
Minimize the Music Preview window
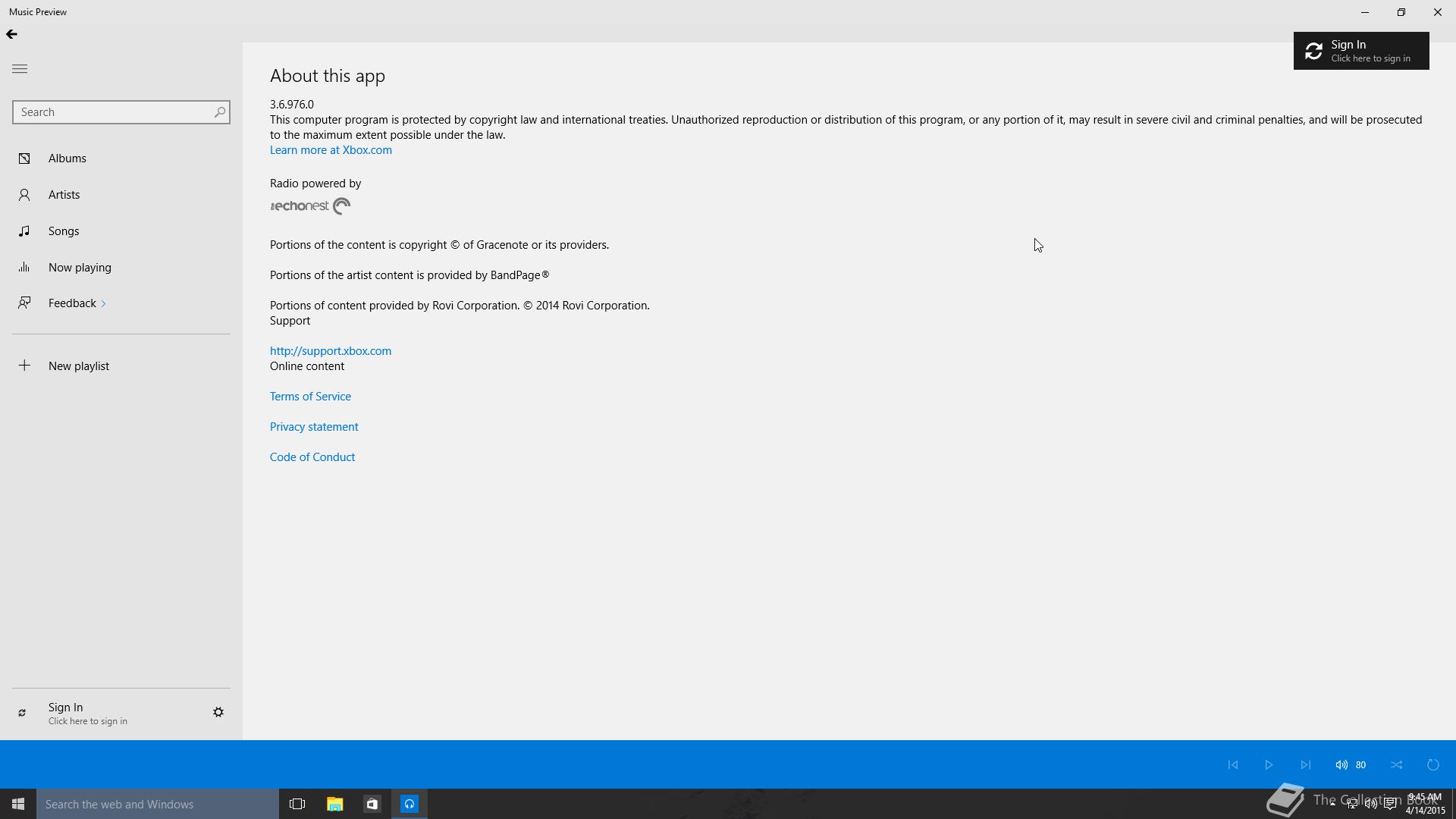tap(1365, 12)
